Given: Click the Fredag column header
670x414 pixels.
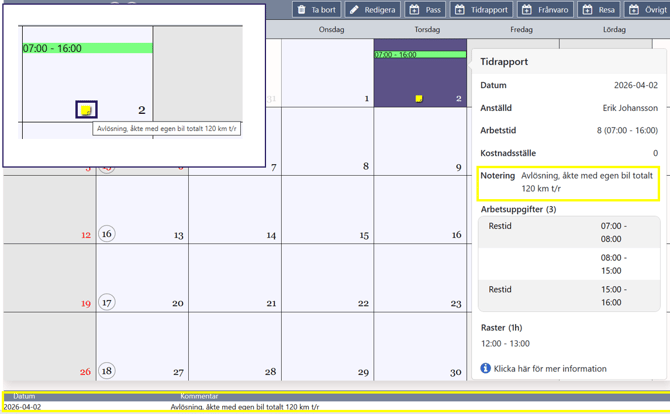Looking at the screenshot, I should tap(521, 30).
